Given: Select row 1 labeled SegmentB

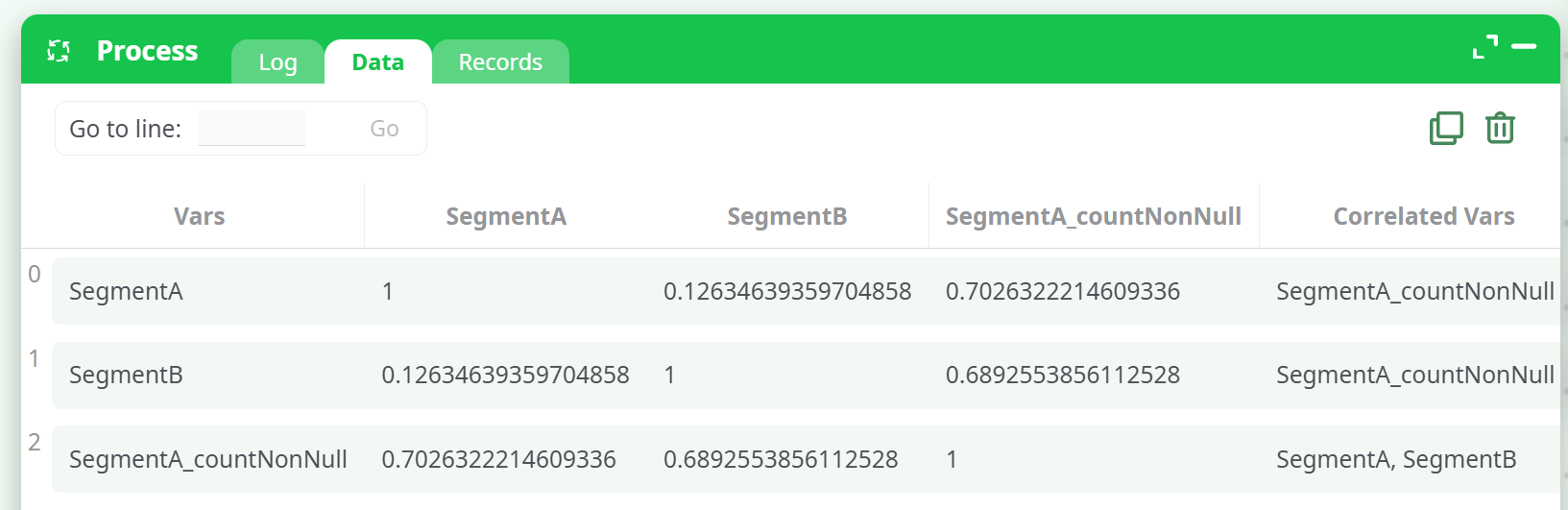Looking at the screenshot, I should point(126,375).
